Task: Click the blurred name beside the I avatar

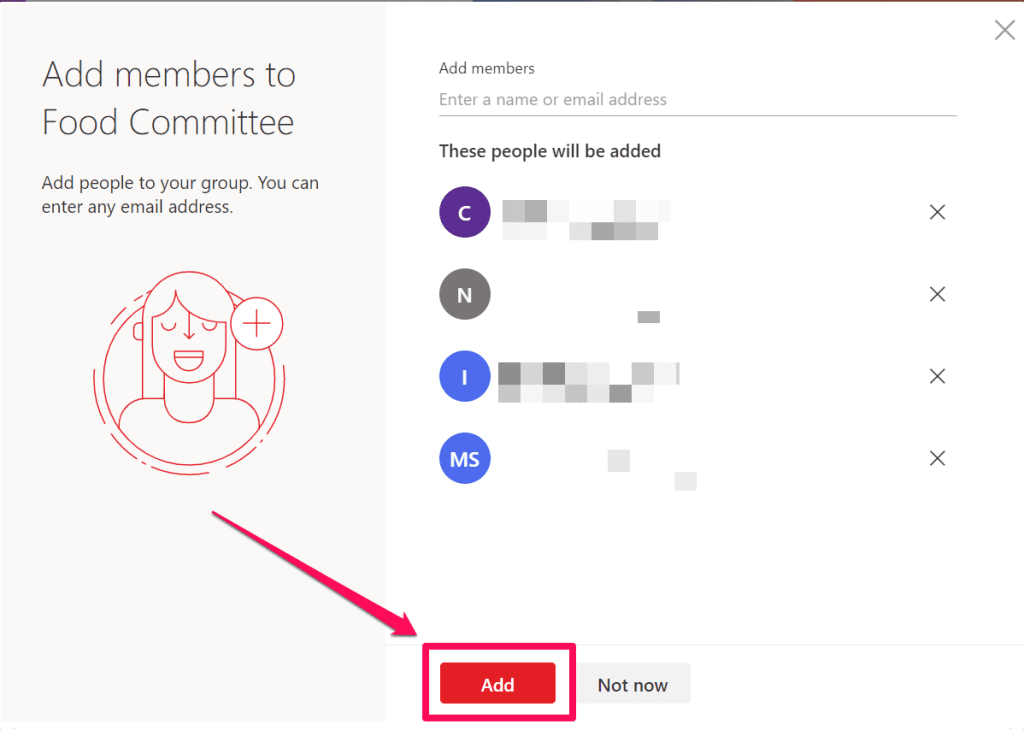Action: coord(588,383)
